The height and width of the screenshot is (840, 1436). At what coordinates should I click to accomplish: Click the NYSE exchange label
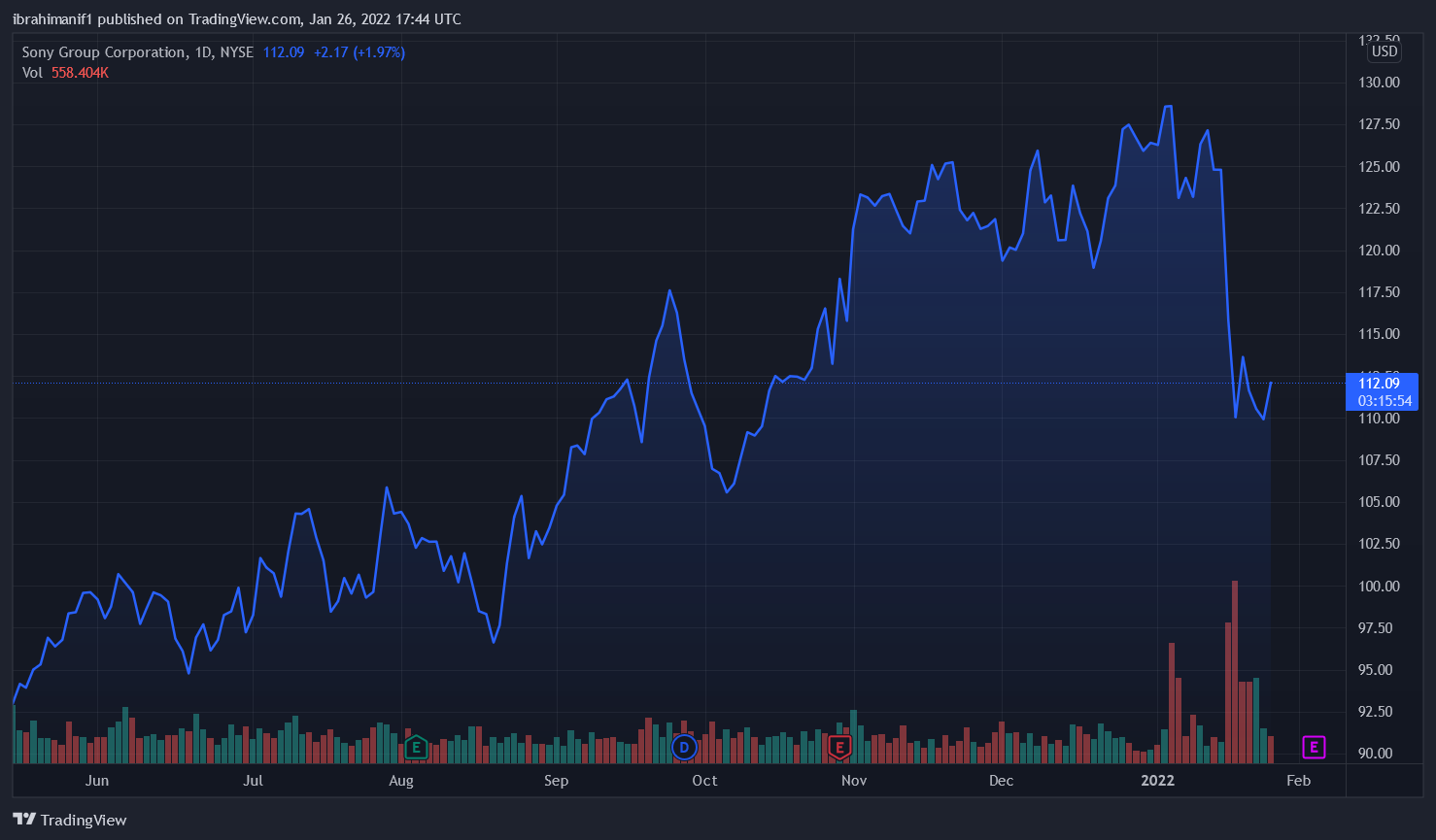pyautogui.click(x=237, y=52)
